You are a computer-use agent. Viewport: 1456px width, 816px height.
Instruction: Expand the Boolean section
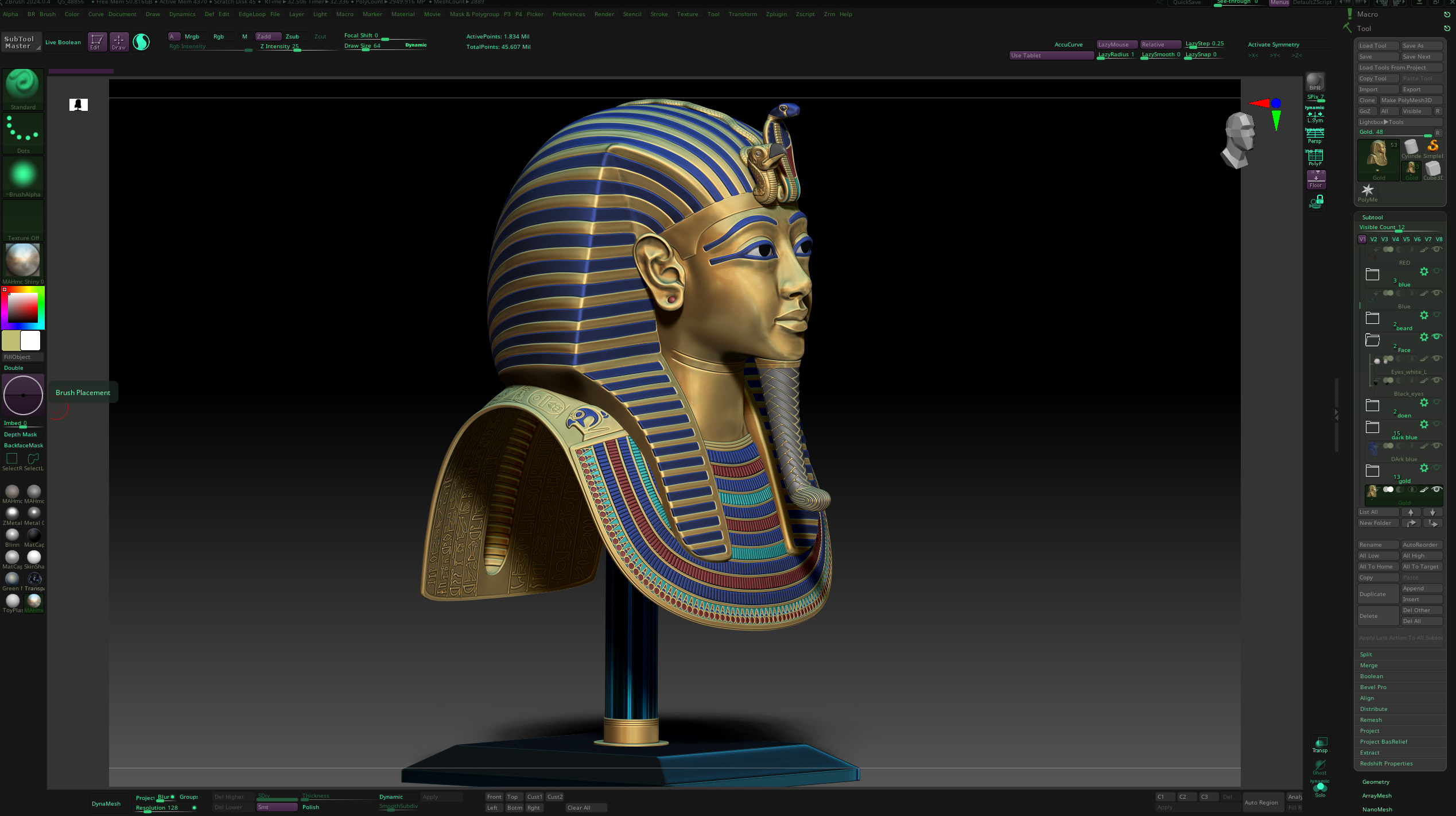(1371, 676)
